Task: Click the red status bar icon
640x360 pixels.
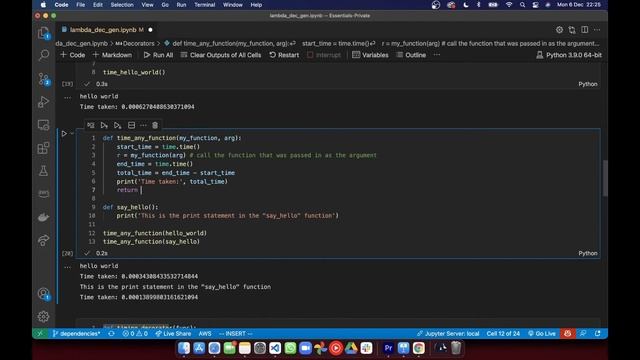Action: coord(567,333)
